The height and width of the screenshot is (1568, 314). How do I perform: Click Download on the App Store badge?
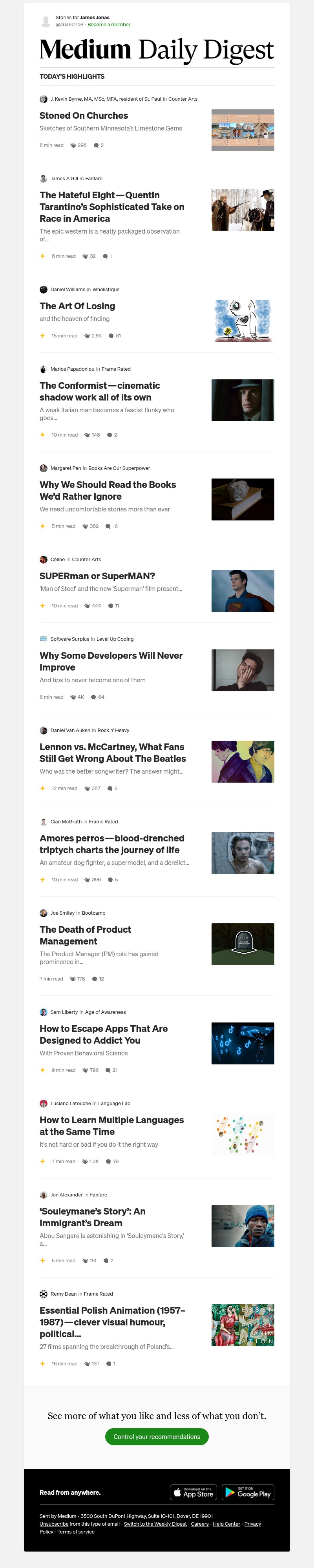[193, 1492]
